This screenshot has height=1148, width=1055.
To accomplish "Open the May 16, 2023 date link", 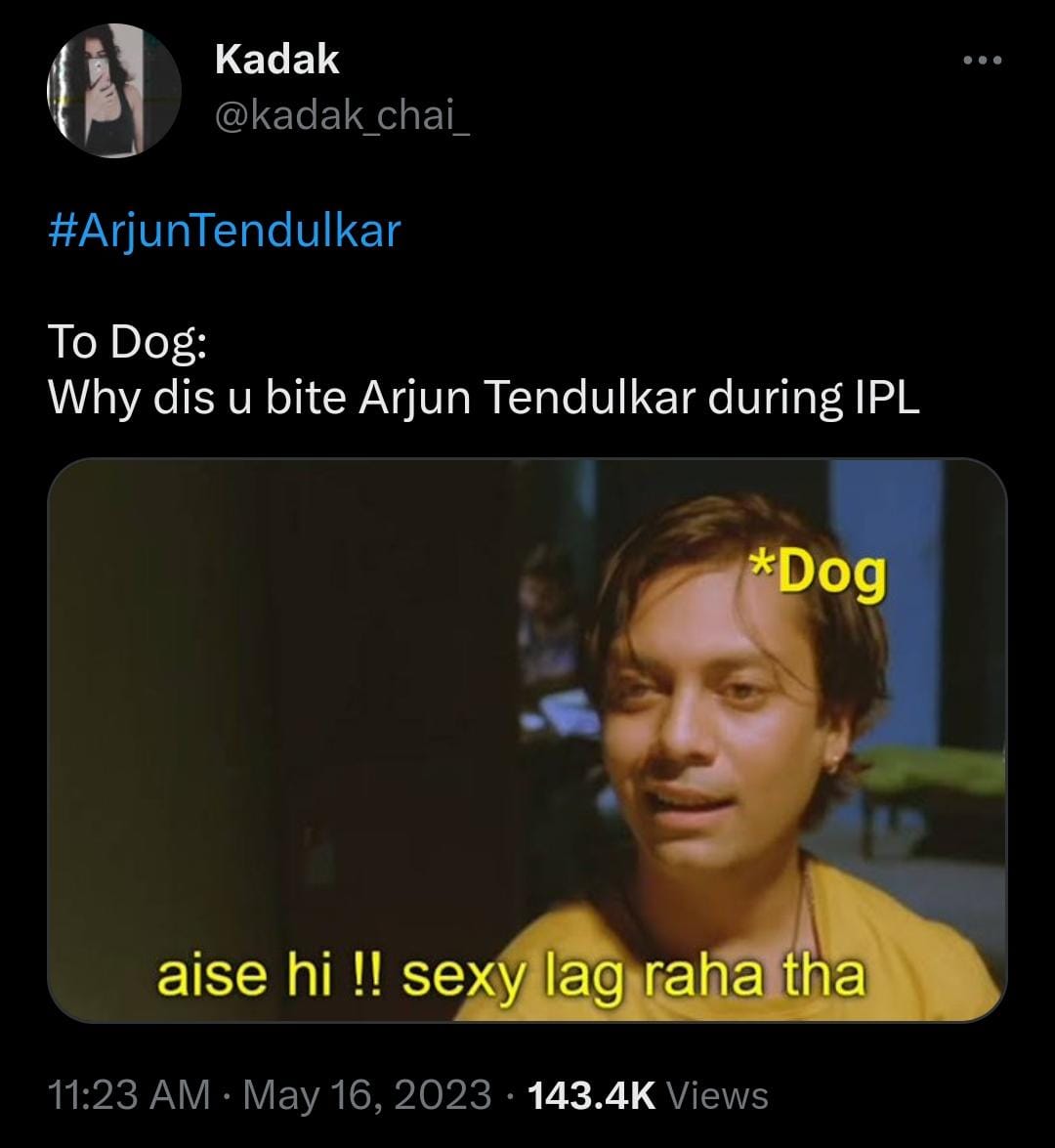I will pos(366,1094).
